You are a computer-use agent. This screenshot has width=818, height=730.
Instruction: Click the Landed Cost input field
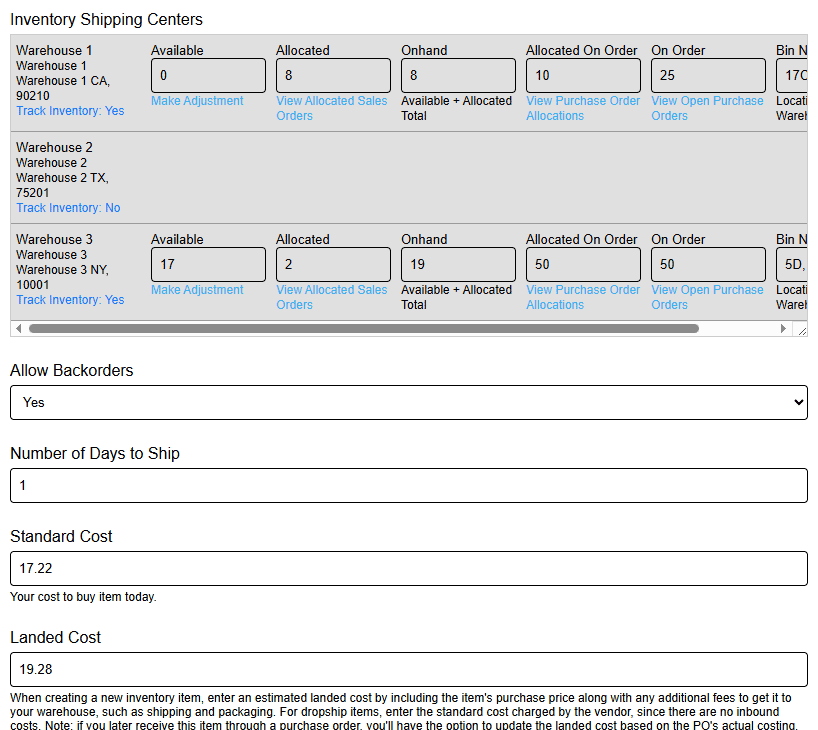[x=409, y=669]
